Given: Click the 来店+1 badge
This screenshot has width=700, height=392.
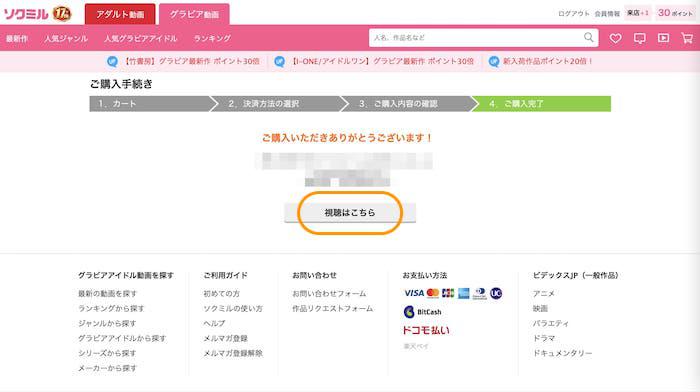Looking at the screenshot, I should pos(638,13).
